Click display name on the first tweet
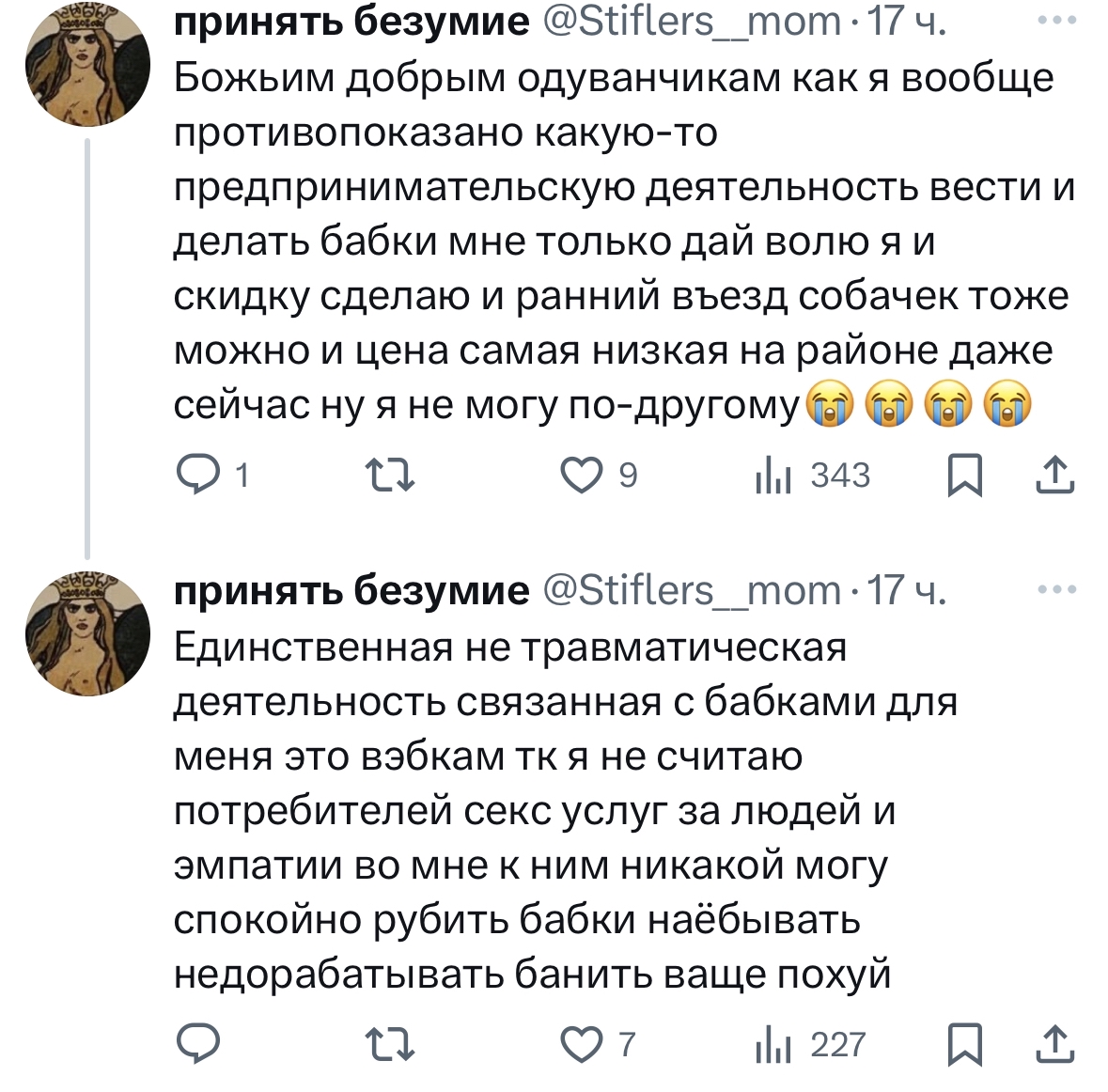The height and width of the screenshot is (1092, 1108). [x=351, y=21]
